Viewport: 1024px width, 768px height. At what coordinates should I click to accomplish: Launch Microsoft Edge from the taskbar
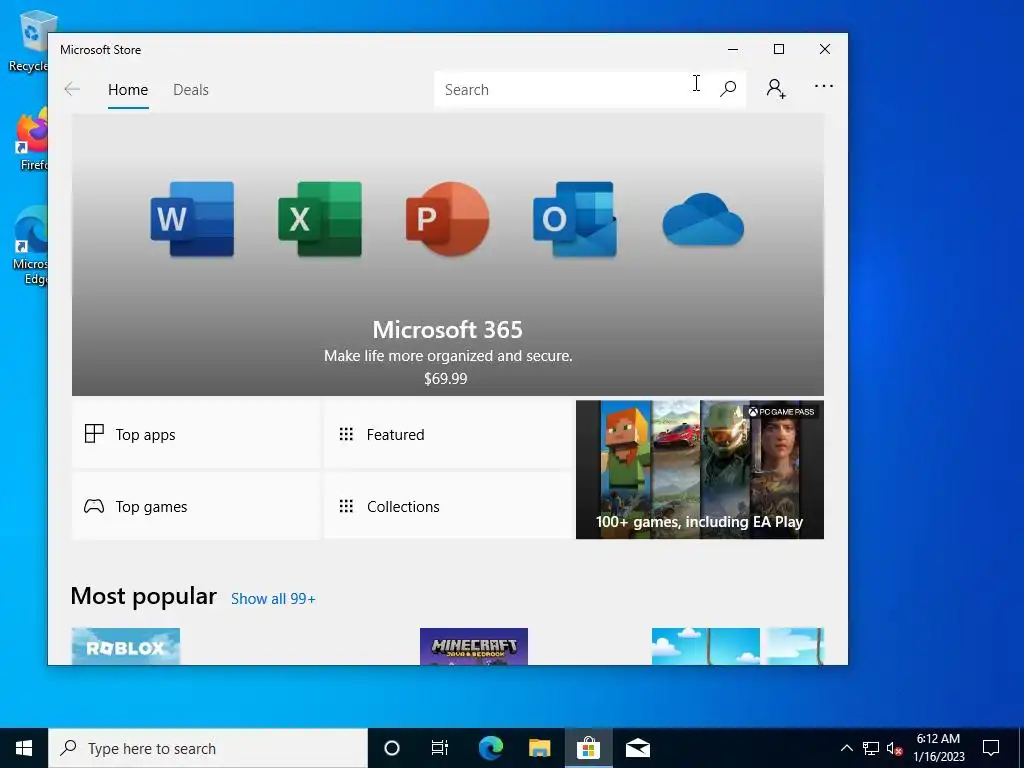click(x=491, y=748)
